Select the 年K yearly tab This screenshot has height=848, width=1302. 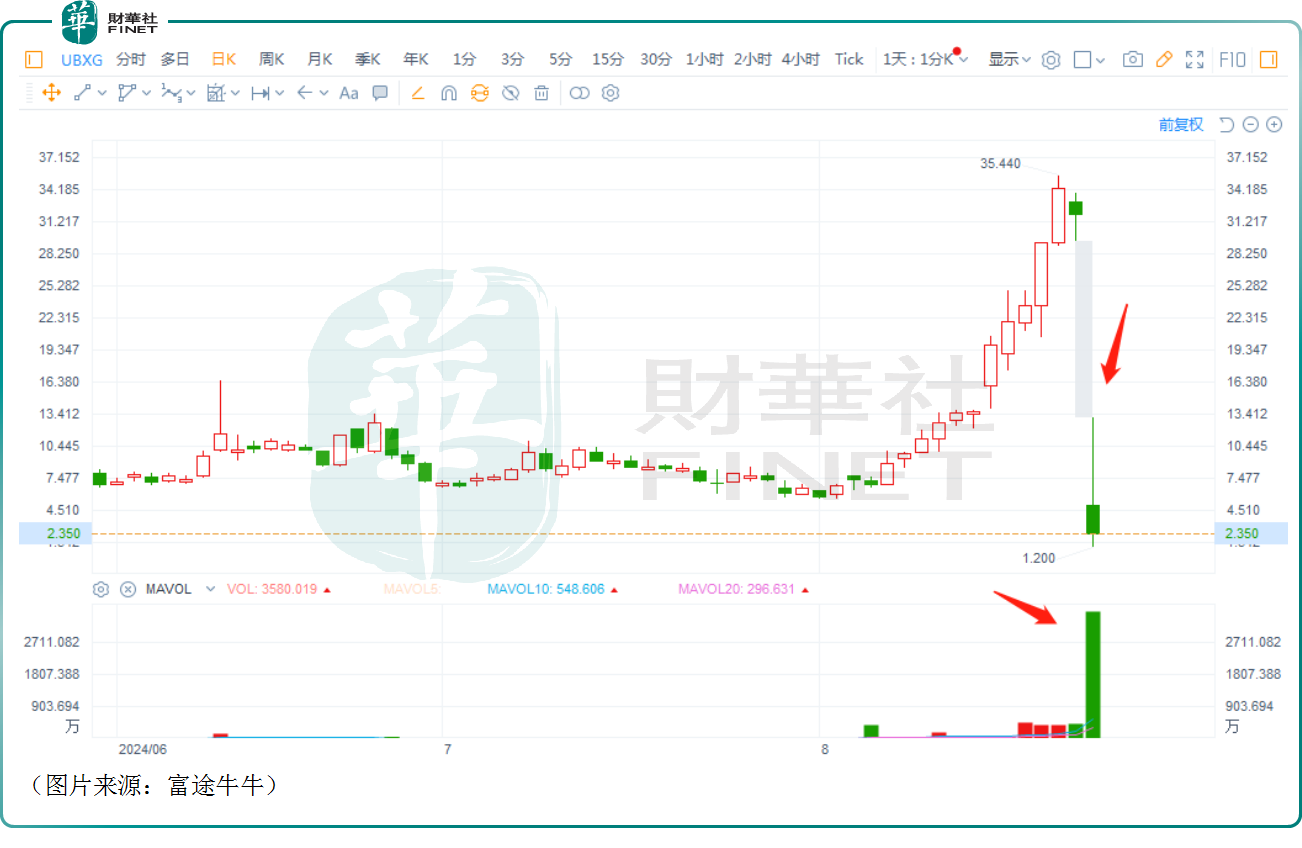click(416, 59)
